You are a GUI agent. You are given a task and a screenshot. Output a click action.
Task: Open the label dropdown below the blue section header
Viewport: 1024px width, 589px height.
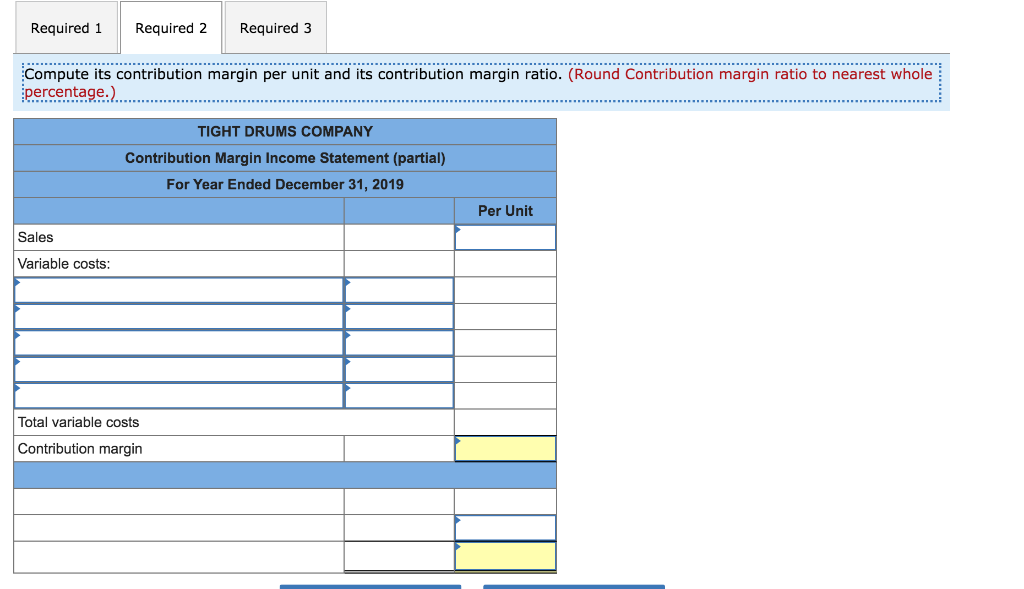tap(178, 501)
